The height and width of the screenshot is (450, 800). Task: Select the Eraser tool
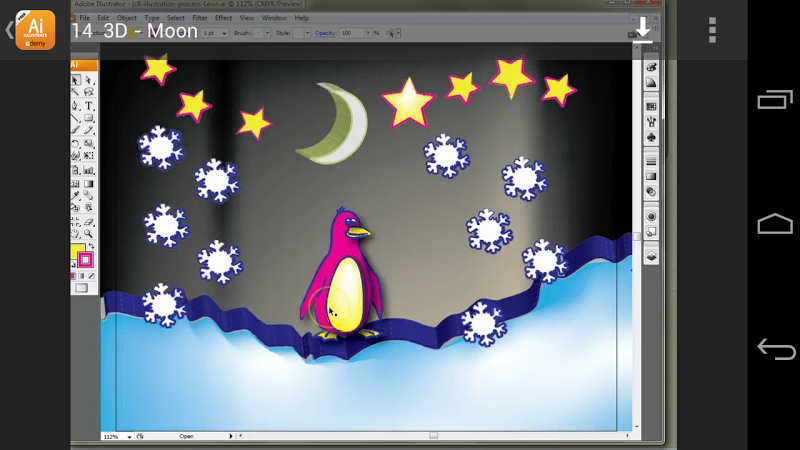pos(89,221)
